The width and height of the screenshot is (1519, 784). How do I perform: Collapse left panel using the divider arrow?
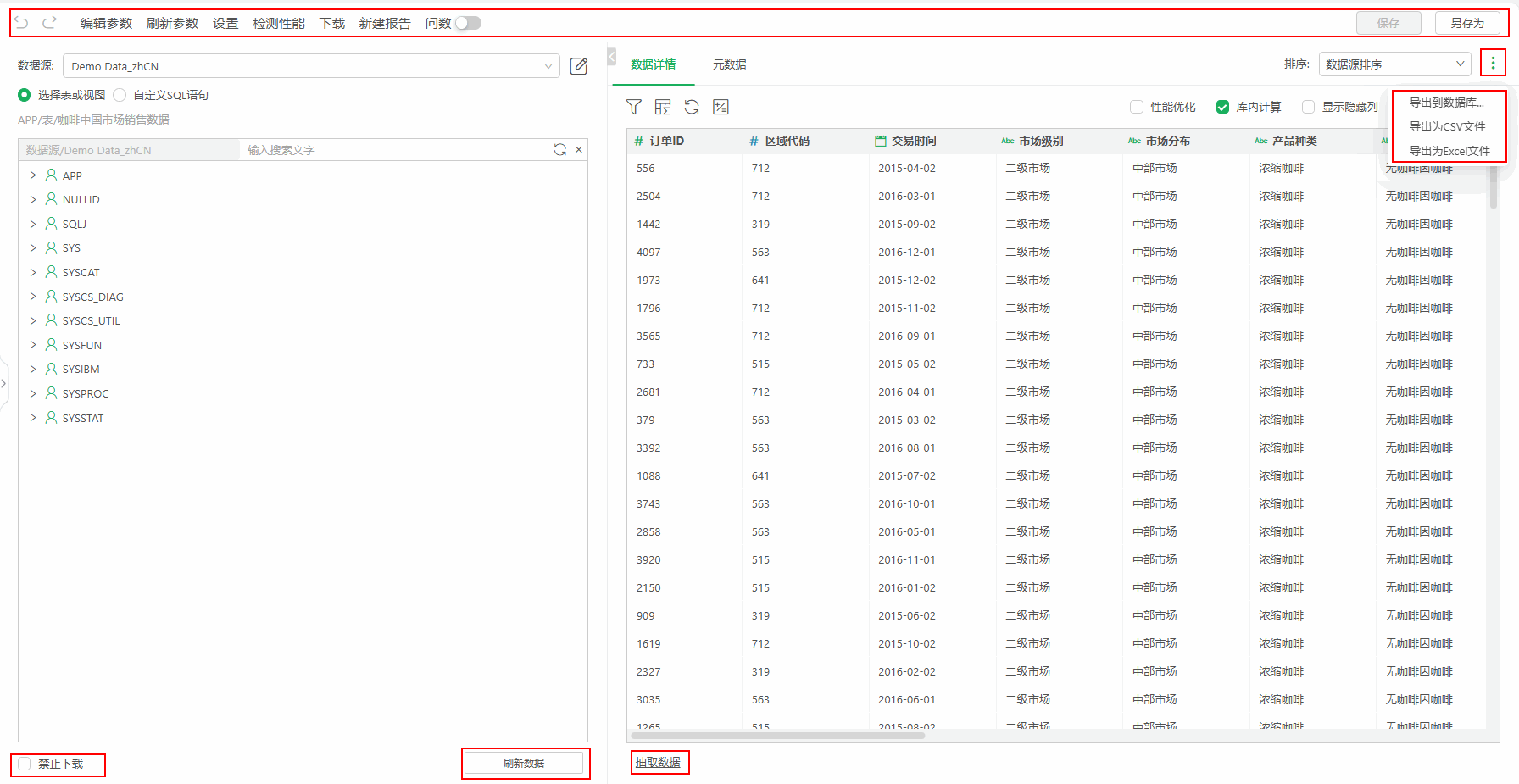[x=611, y=57]
